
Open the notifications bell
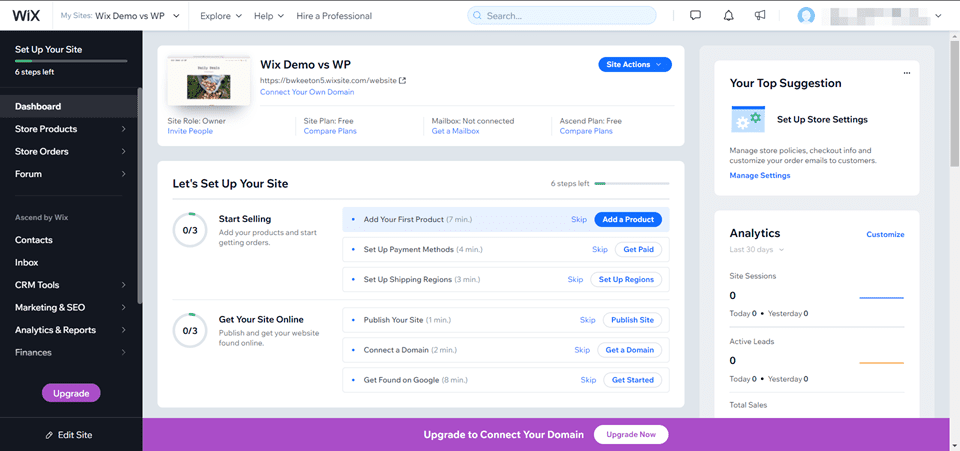click(x=728, y=16)
